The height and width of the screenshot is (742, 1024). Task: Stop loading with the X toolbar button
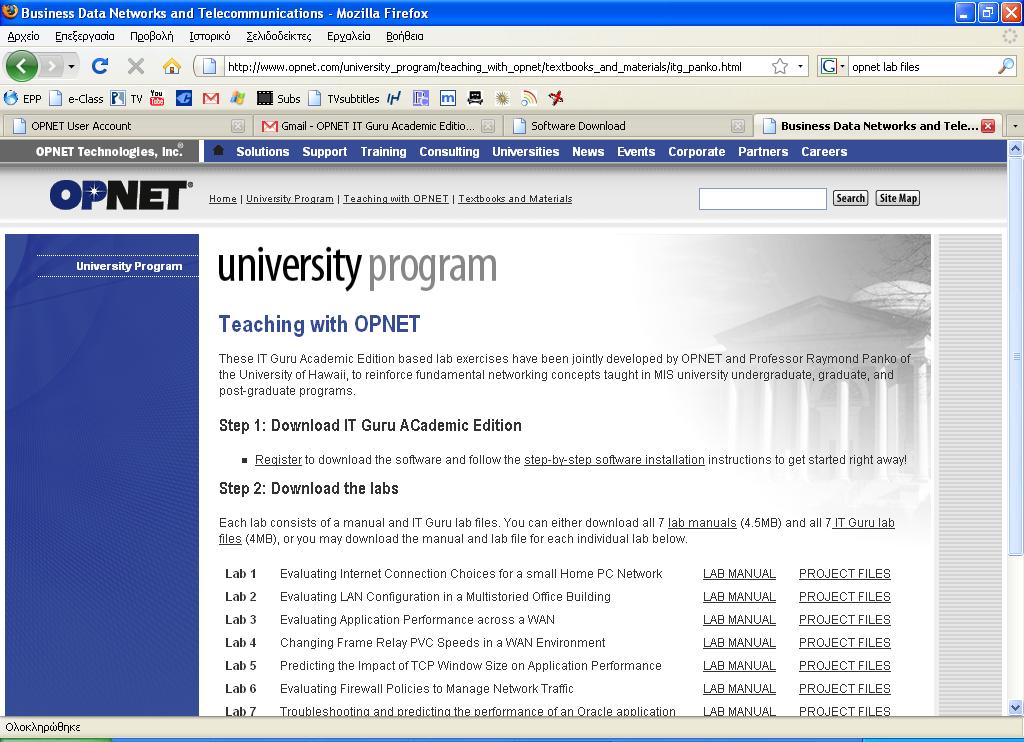(x=136, y=66)
